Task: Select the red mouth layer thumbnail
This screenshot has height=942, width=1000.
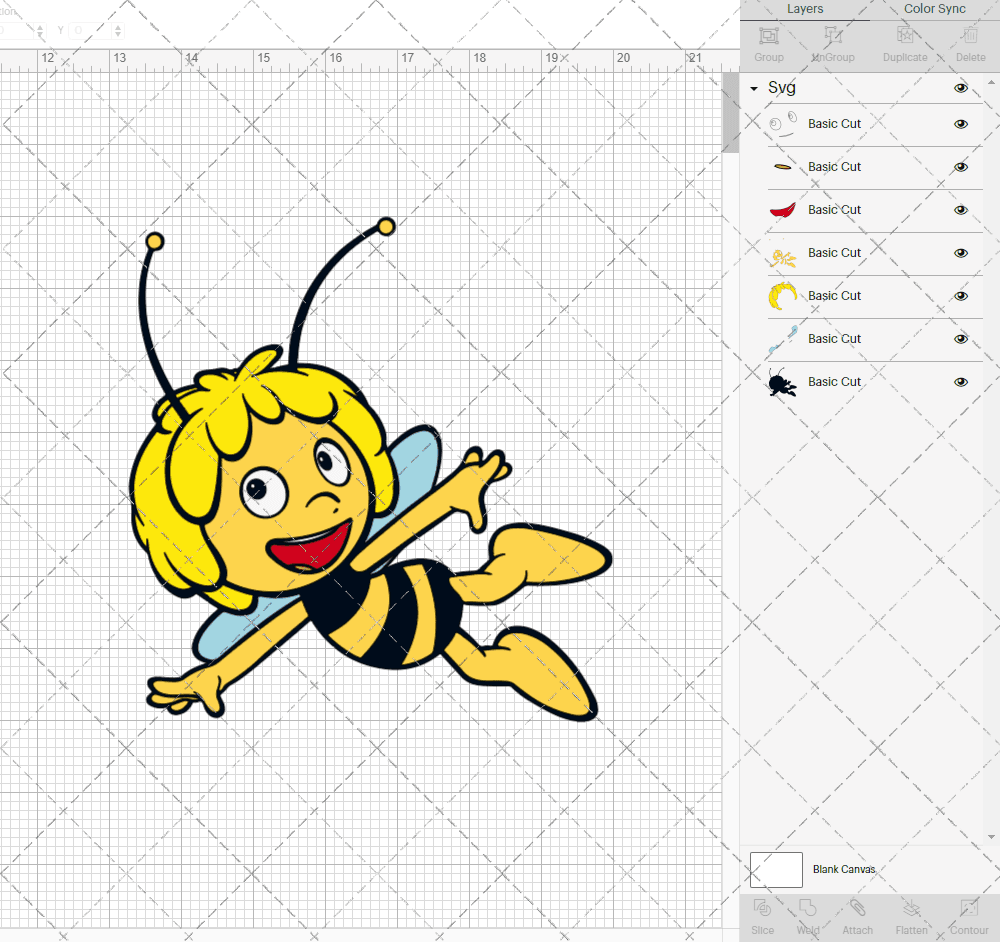Action: coord(783,210)
